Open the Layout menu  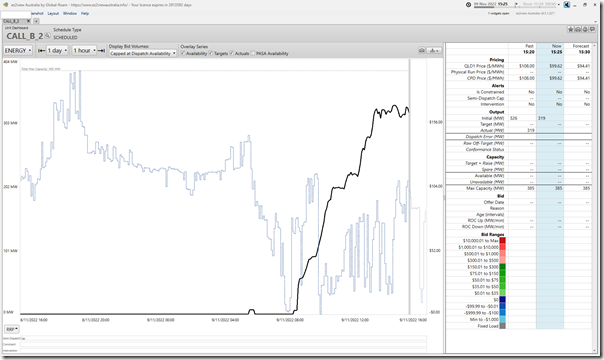[53, 13]
